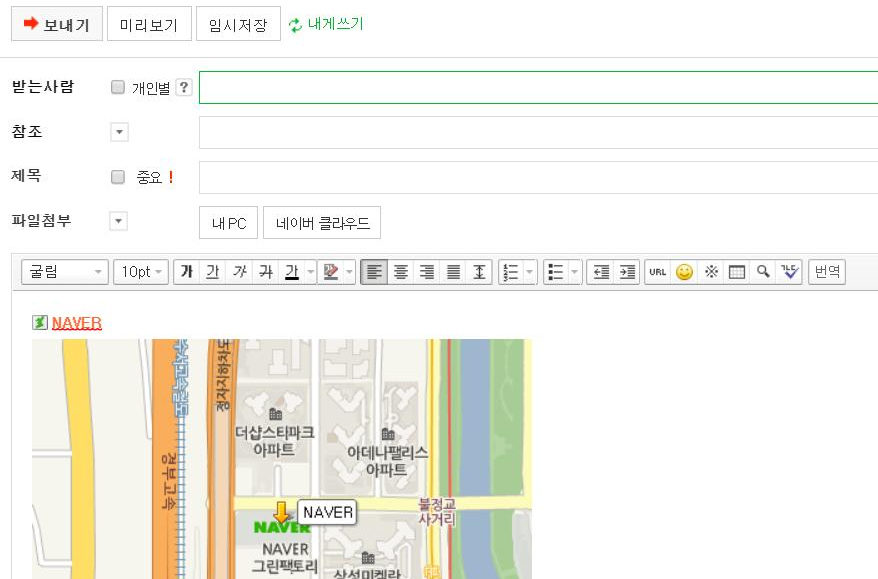878x579 pixels.
Task: Open the 개인별 help question-mark icon
Action: (183, 87)
